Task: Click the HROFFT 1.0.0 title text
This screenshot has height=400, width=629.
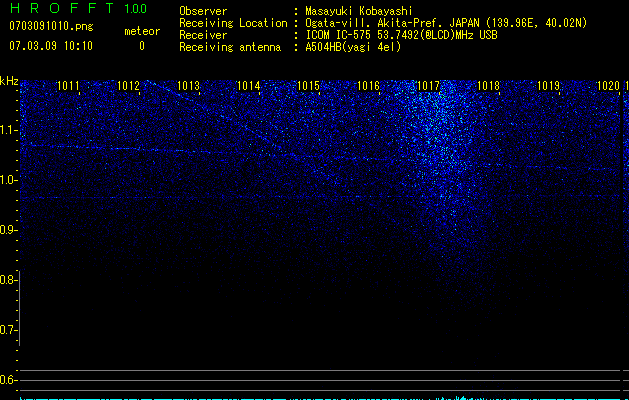Action: (78, 8)
